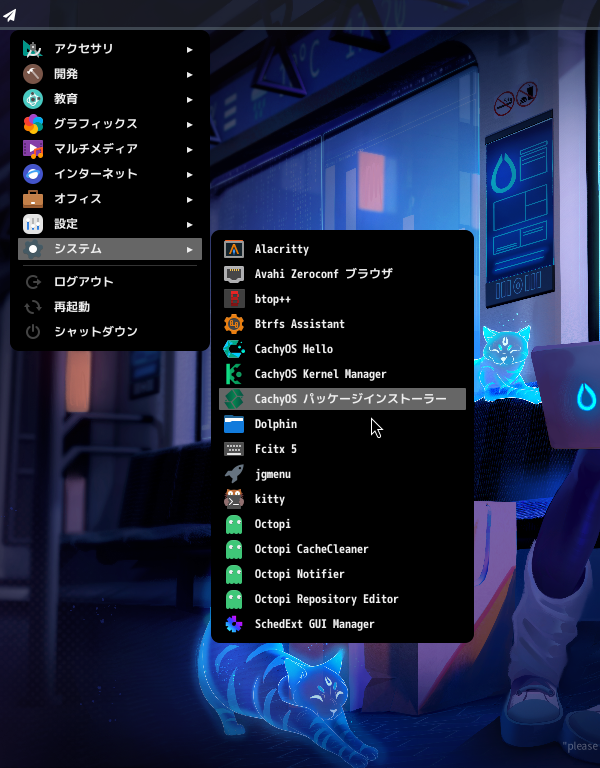Click the Fcitx 5 keyboard icon
This screenshot has height=768, width=600.
[234, 449]
